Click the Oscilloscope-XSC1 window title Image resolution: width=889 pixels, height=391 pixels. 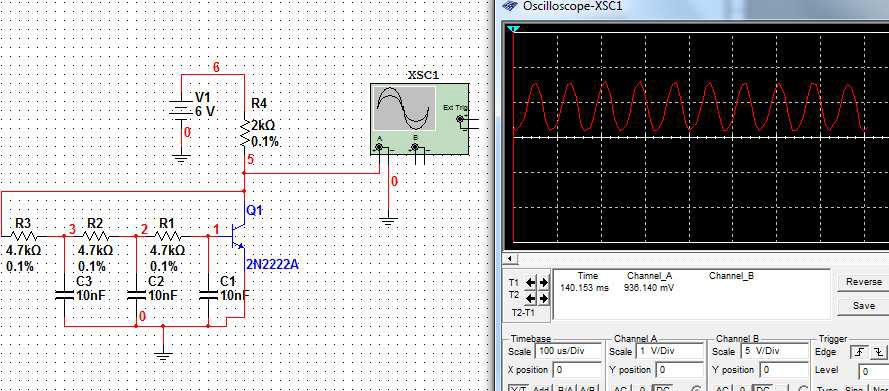pos(573,6)
